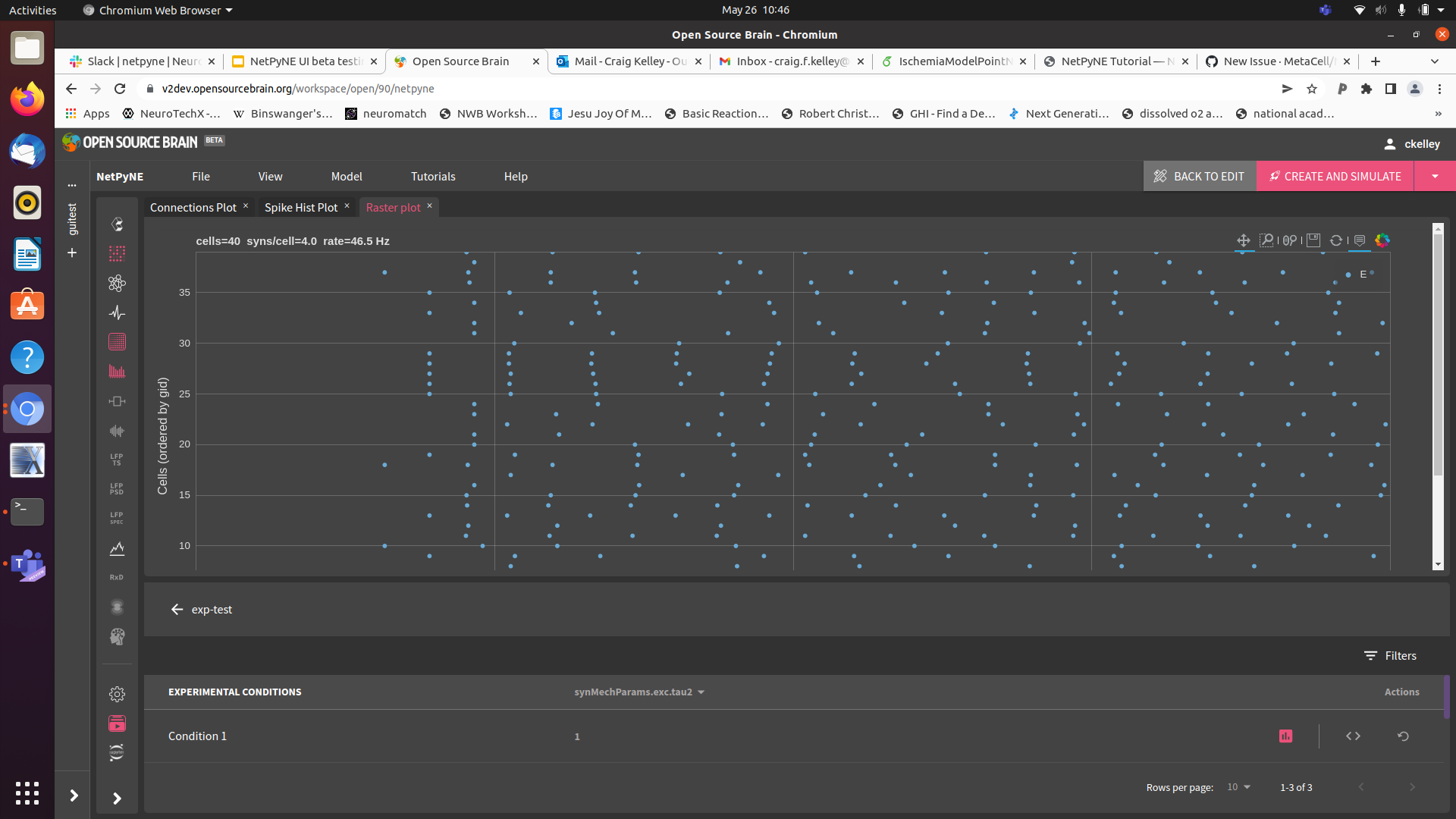This screenshot has width=1456, height=819.
Task: Expand the Create and Simulate dropdown arrow
Action: coord(1435,176)
